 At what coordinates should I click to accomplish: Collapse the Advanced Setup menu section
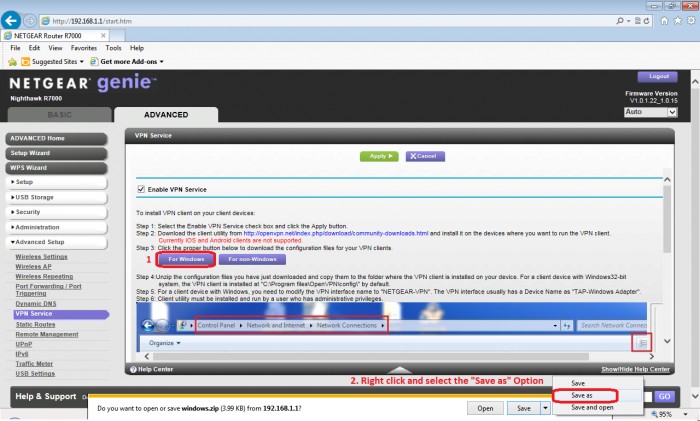tap(56, 242)
